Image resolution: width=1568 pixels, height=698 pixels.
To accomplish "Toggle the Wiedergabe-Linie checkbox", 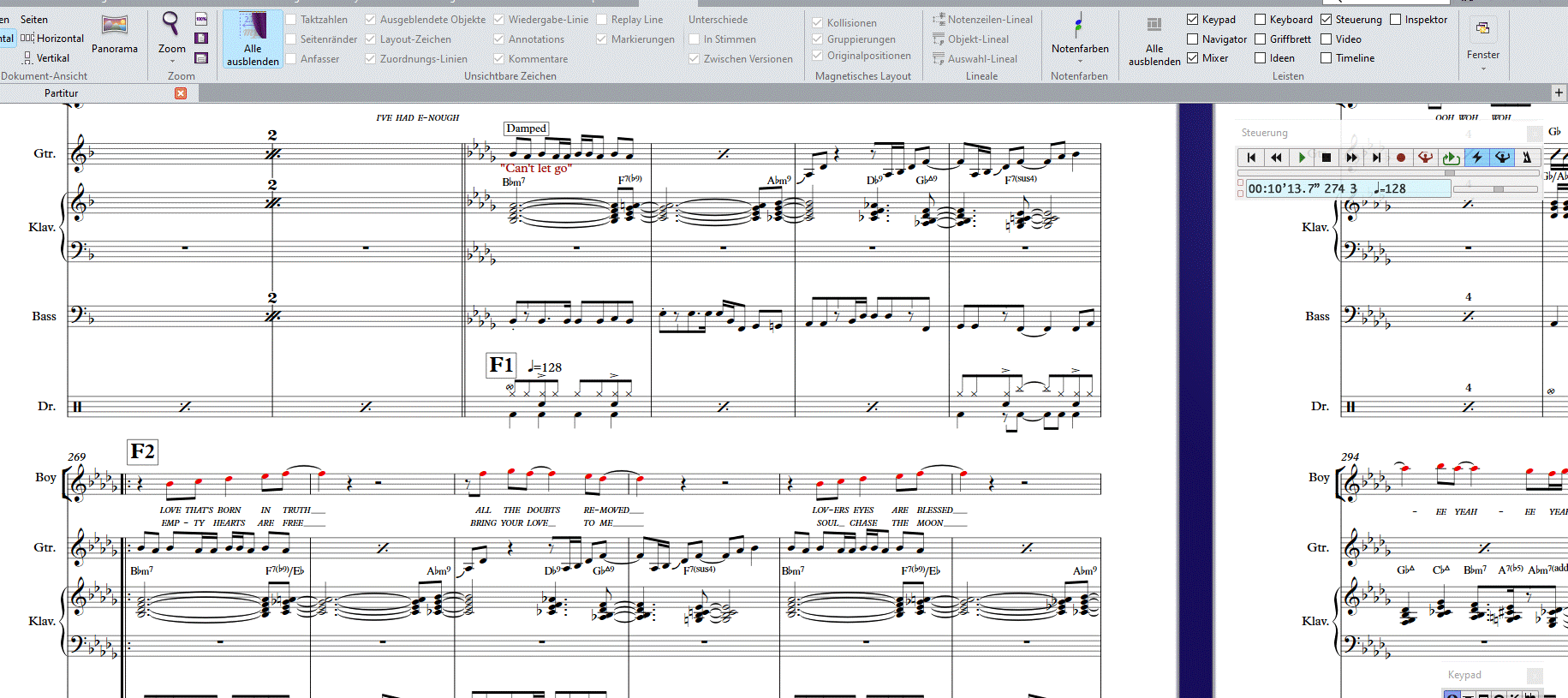I will [x=498, y=20].
